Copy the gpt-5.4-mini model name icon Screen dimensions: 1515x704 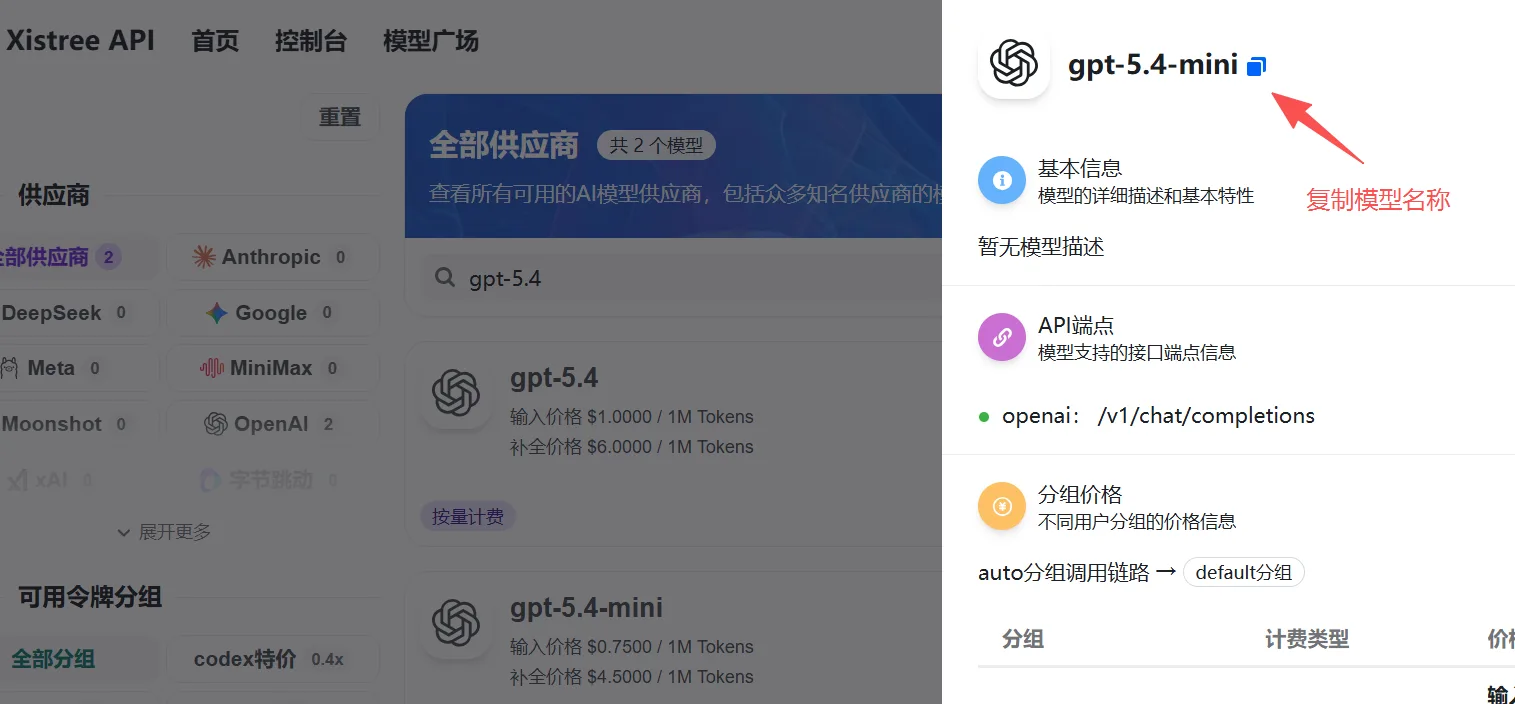1257,66
